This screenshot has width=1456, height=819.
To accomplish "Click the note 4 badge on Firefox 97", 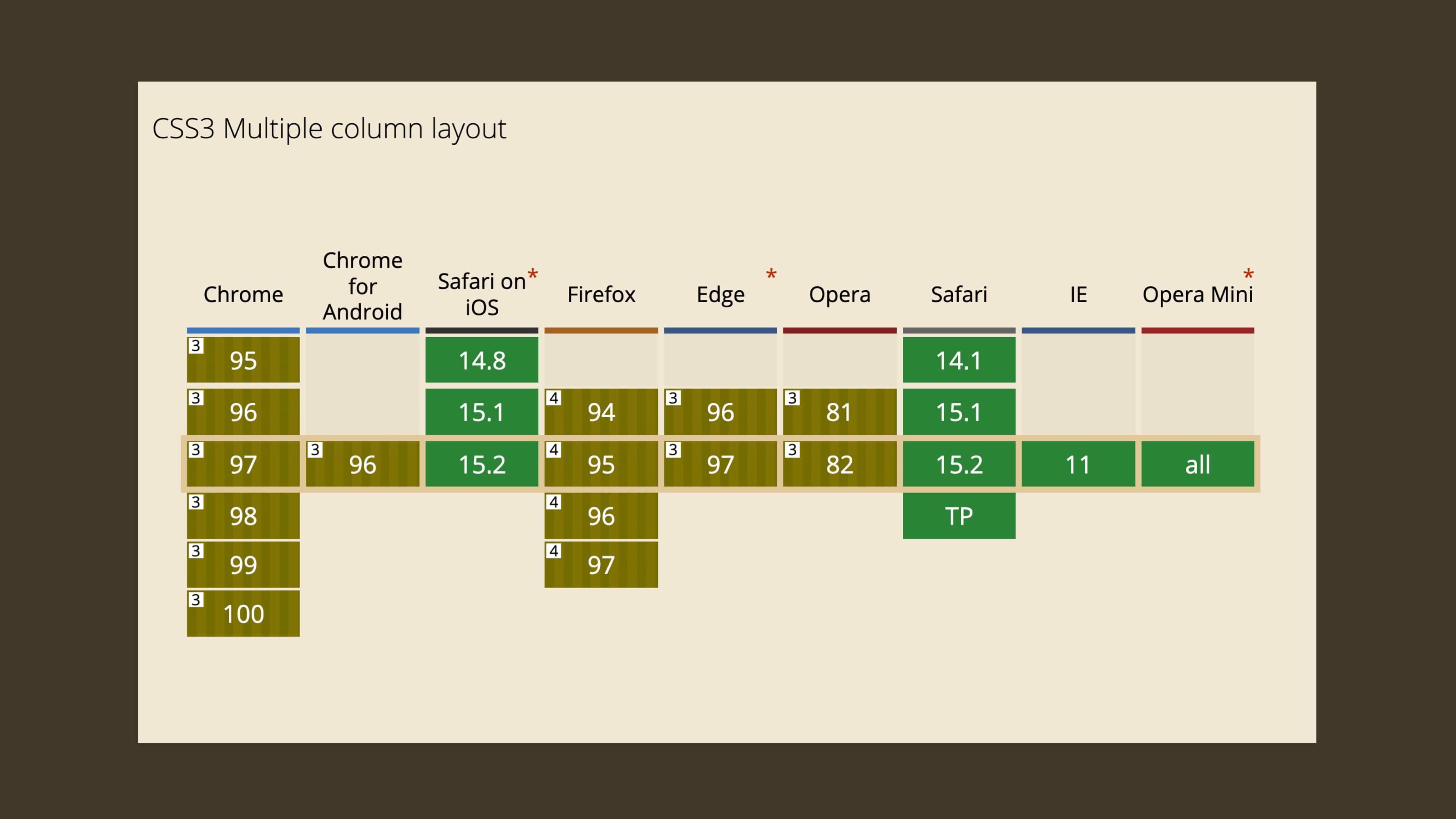I will [x=553, y=551].
